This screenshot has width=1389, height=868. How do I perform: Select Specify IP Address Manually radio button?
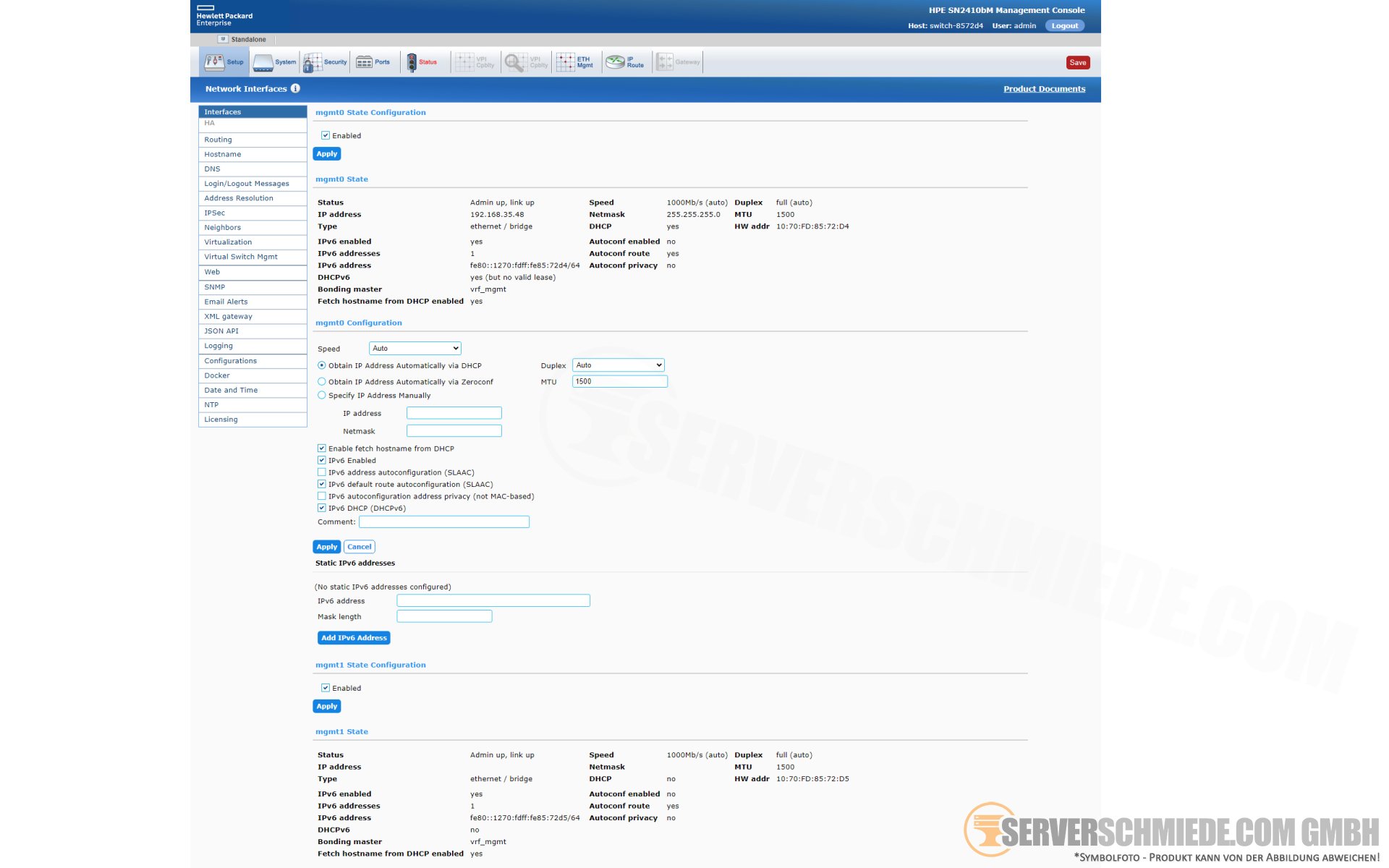[x=322, y=395]
